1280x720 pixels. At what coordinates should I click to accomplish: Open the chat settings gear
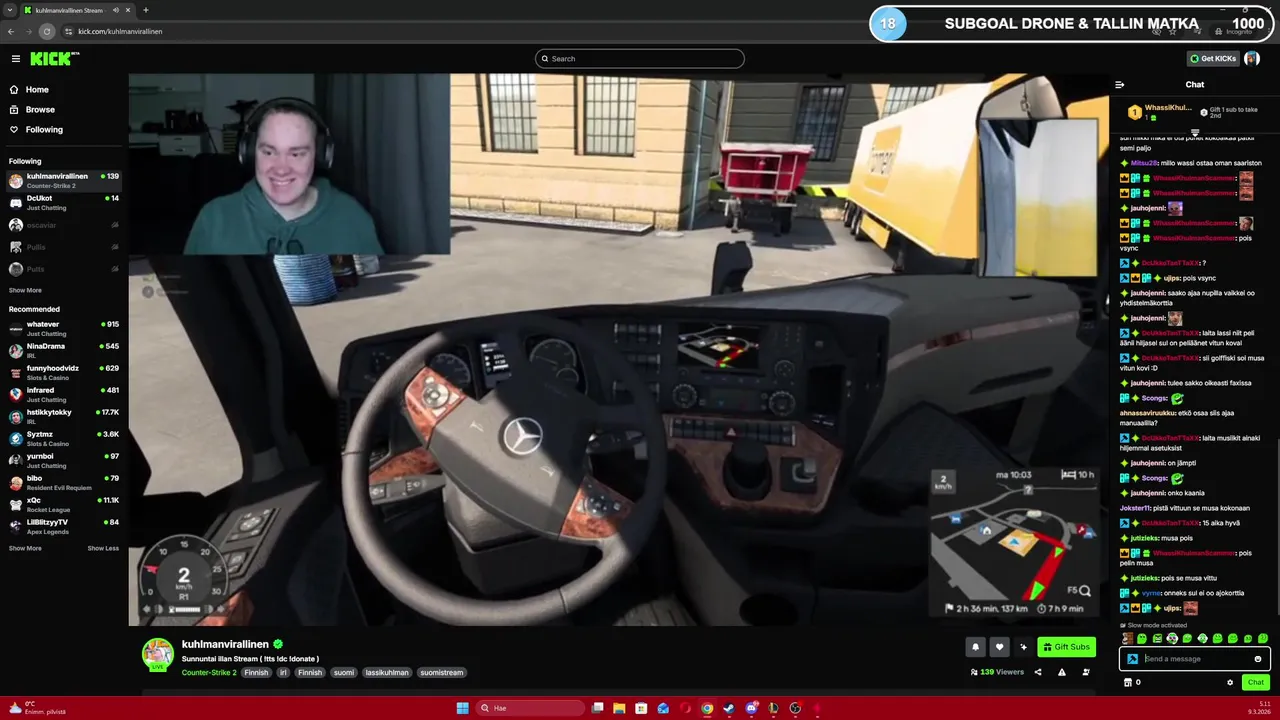tap(1230, 682)
